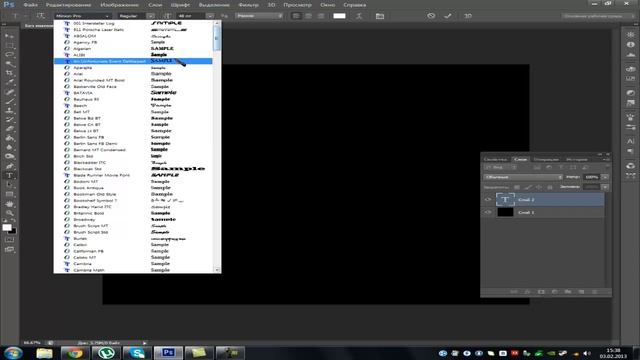Open the layer Fill dropdown arrow

(605, 187)
